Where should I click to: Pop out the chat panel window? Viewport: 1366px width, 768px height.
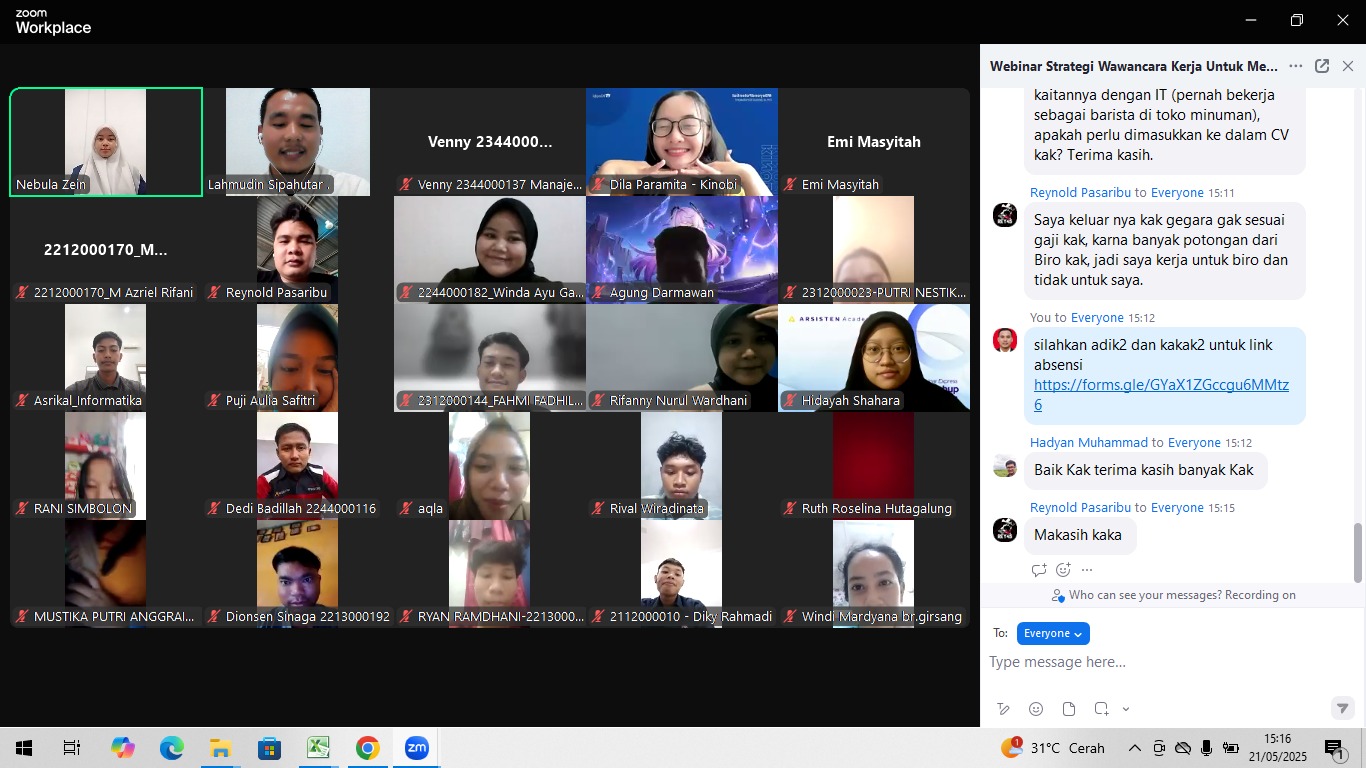1322,66
